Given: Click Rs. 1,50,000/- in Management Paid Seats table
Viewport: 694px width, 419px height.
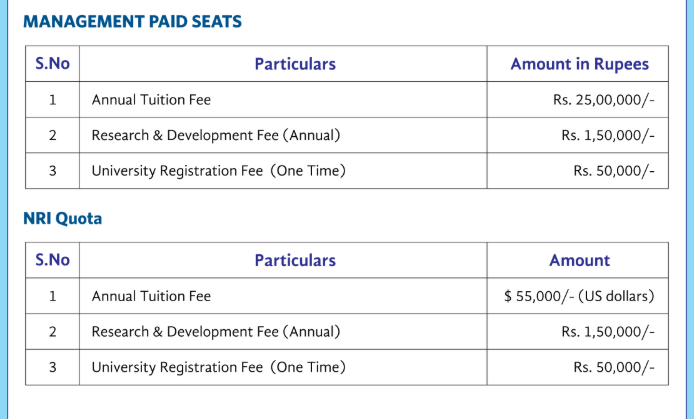Looking at the screenshot, I should tap(608, 135).
